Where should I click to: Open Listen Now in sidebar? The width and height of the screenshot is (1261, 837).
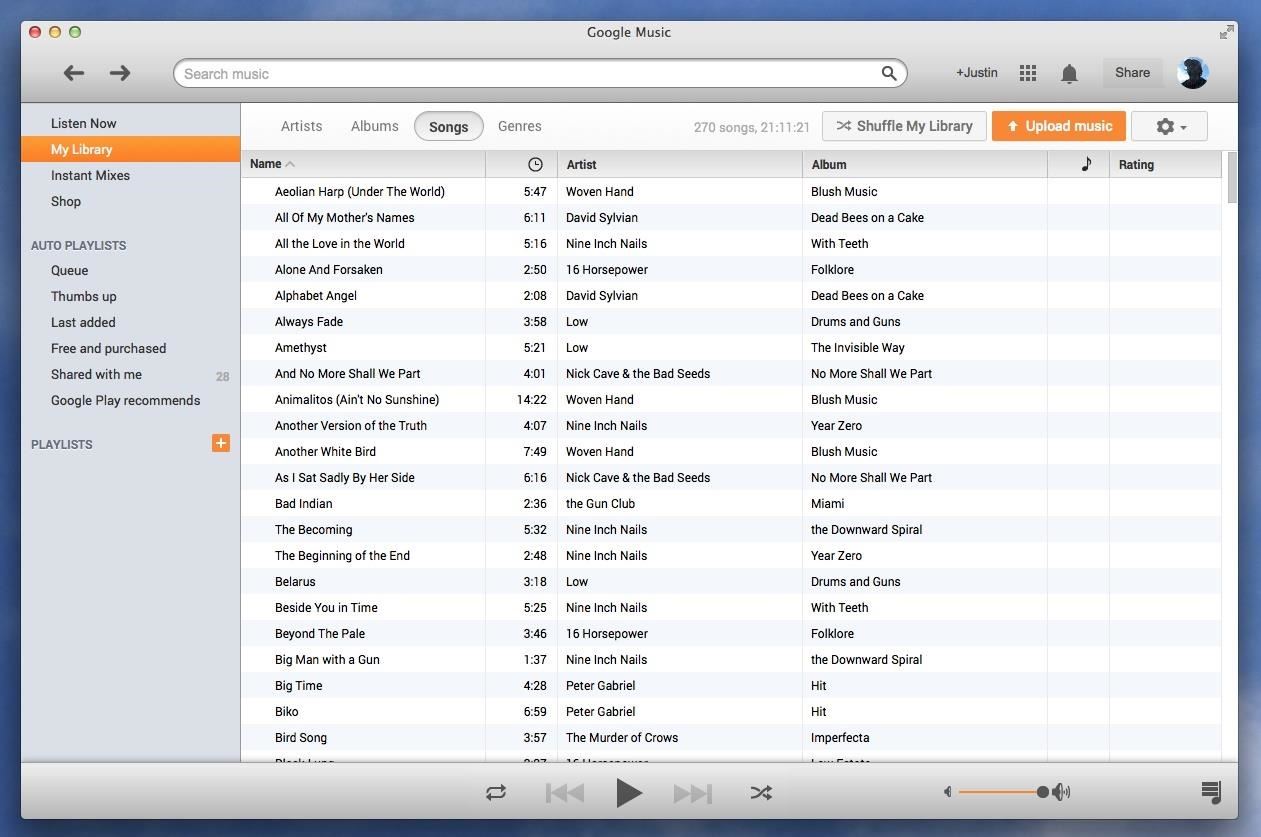click(84, 123)
